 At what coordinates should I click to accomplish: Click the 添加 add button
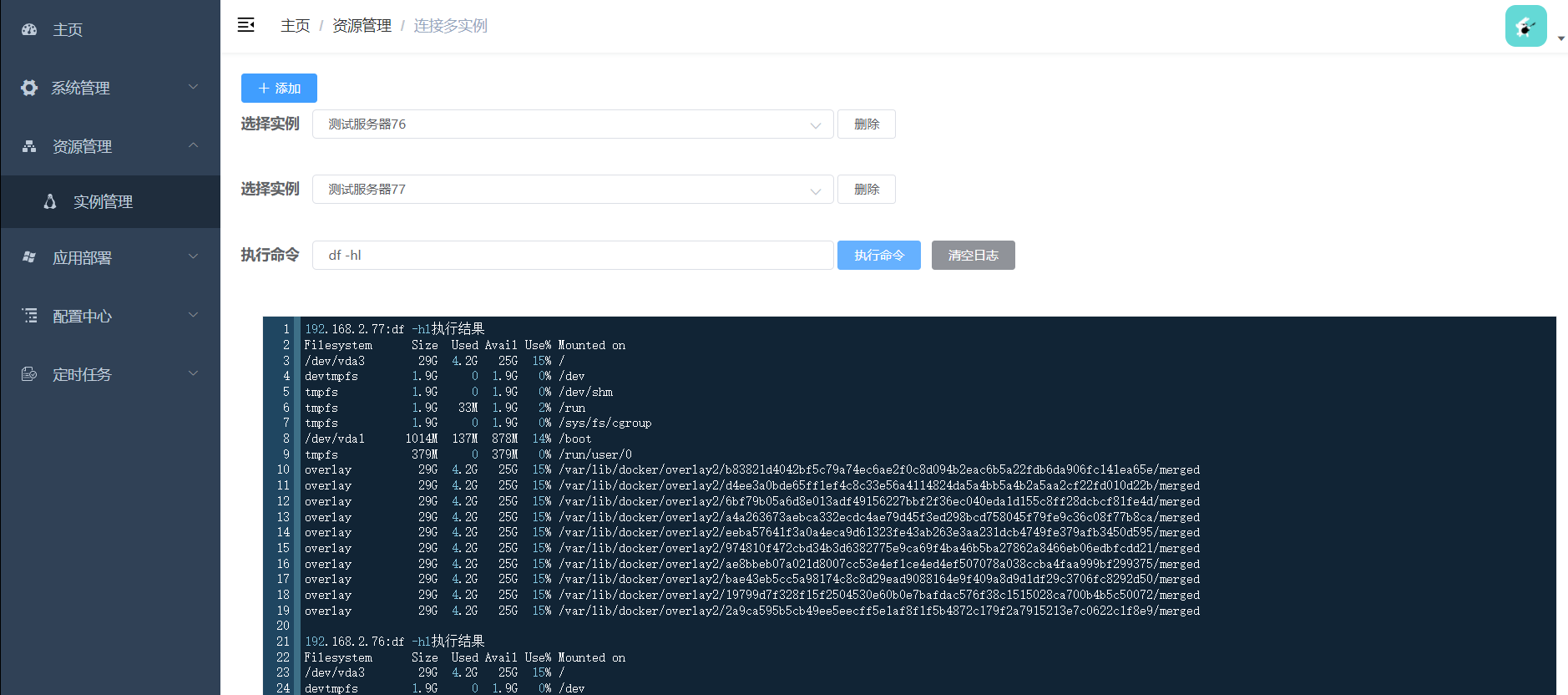279,89
